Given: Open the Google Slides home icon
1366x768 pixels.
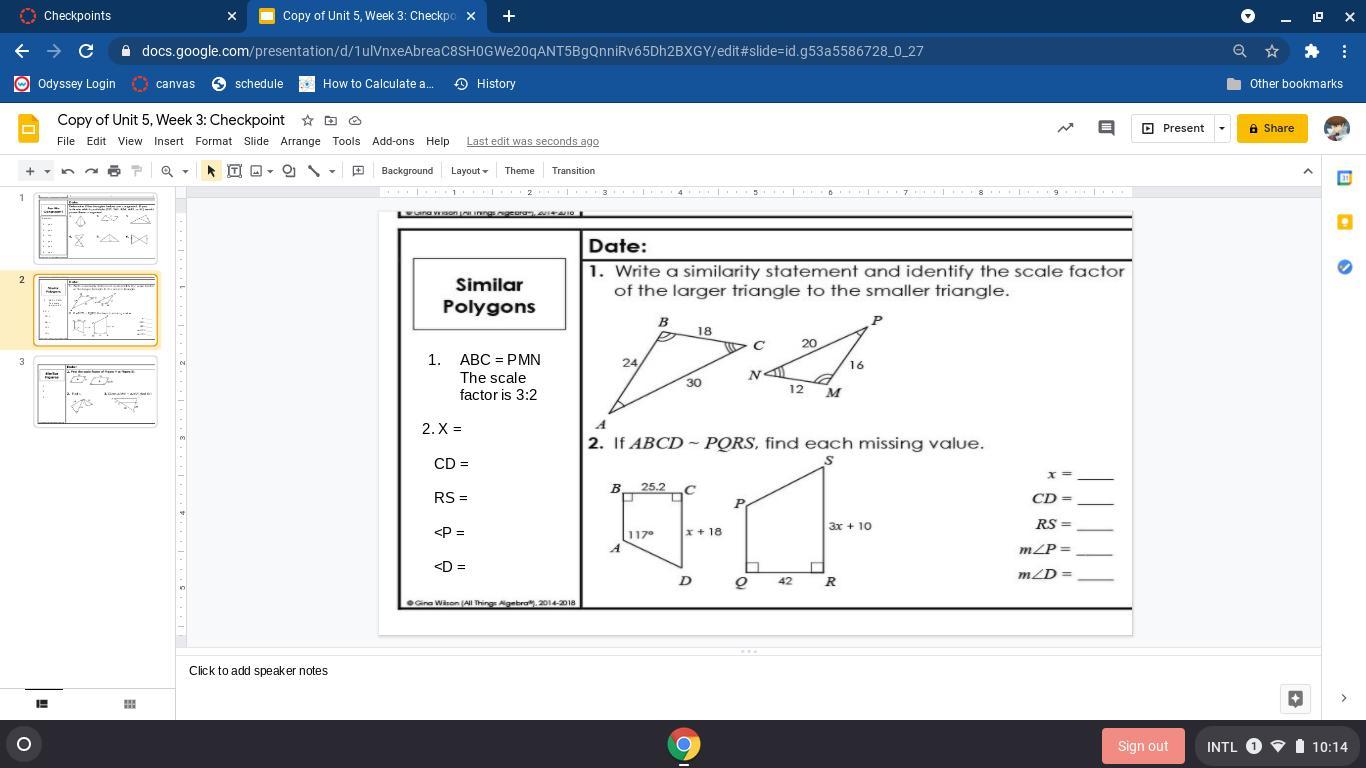Looking at the screenshot, I should tap(29, 128).
